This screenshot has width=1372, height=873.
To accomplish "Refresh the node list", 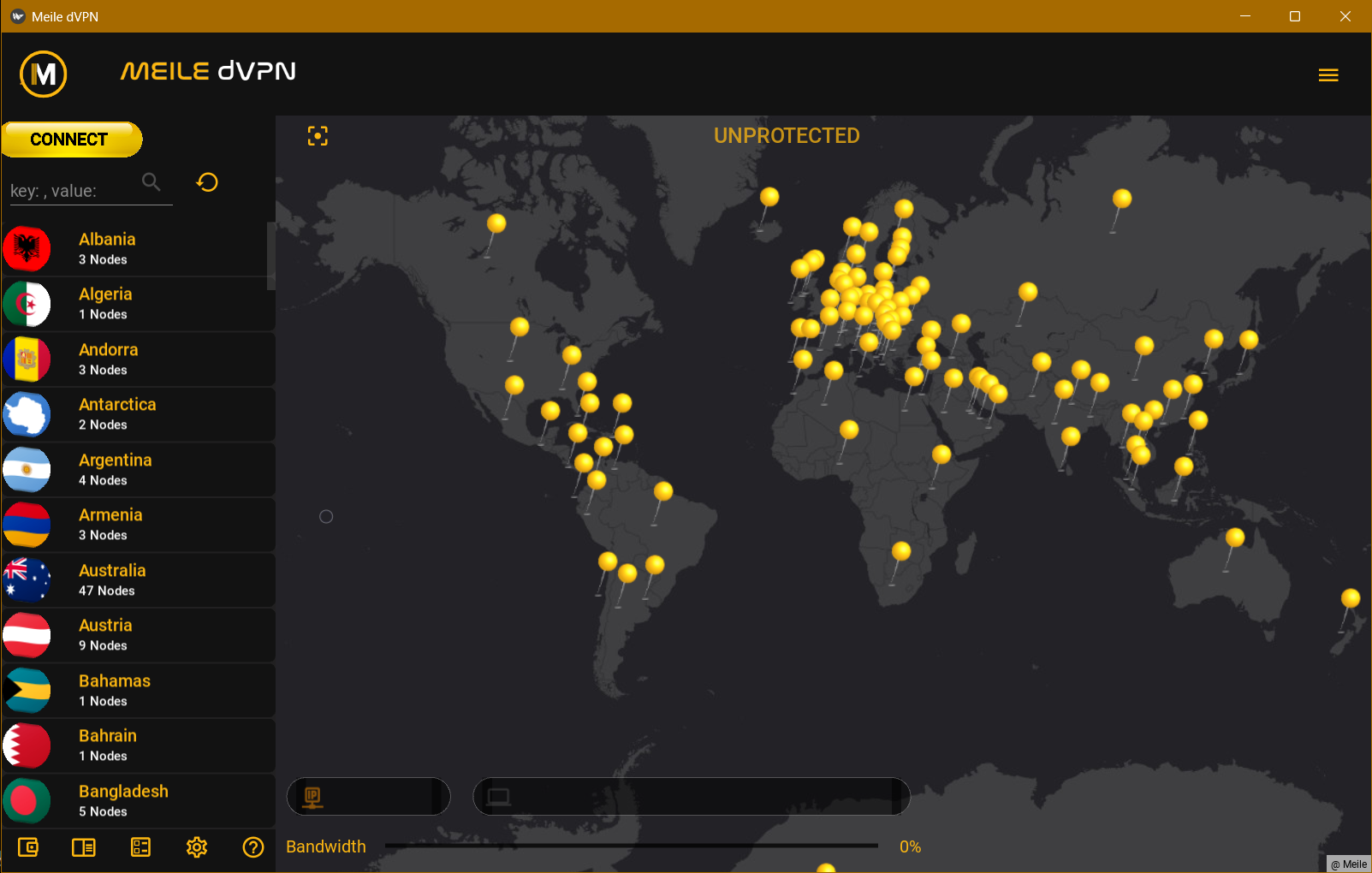I will click(207, 182).
